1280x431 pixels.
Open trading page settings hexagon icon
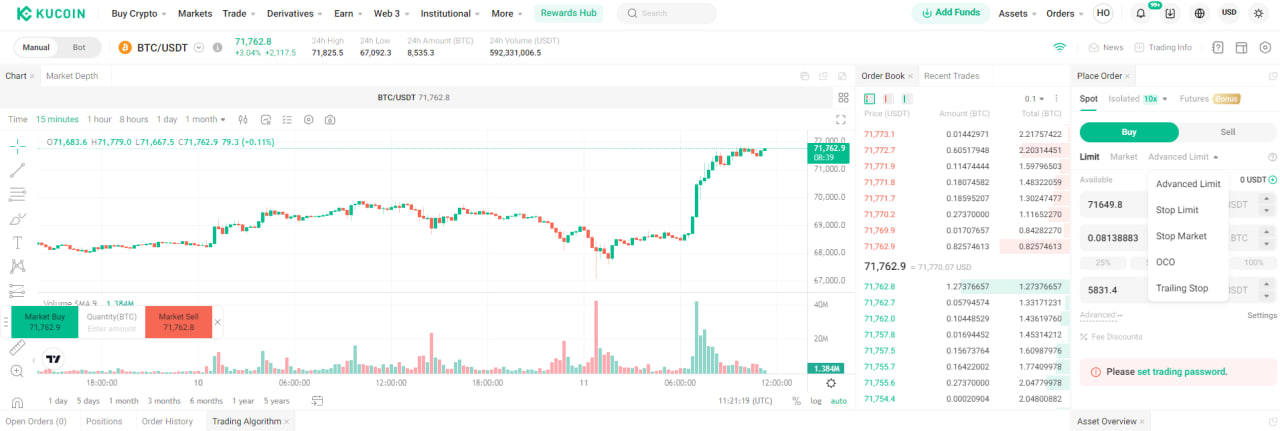pos(1265,47)
